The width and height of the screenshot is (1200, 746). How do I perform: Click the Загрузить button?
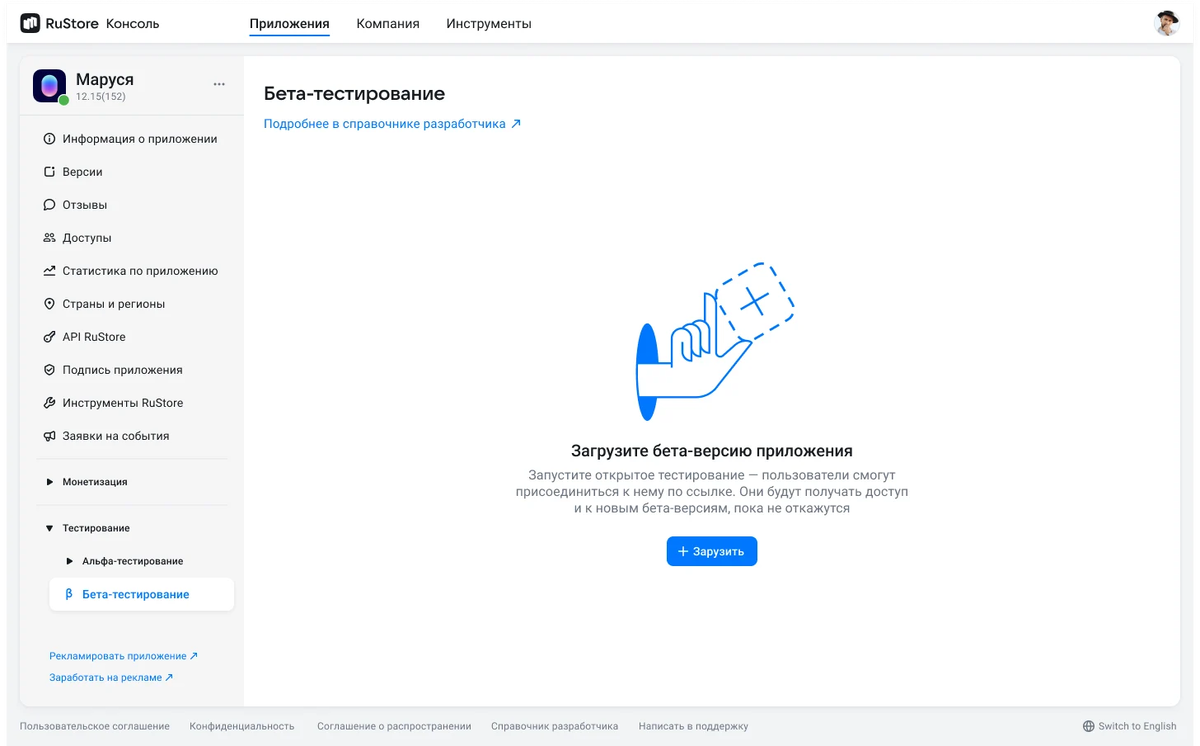[x=711, y=551]
